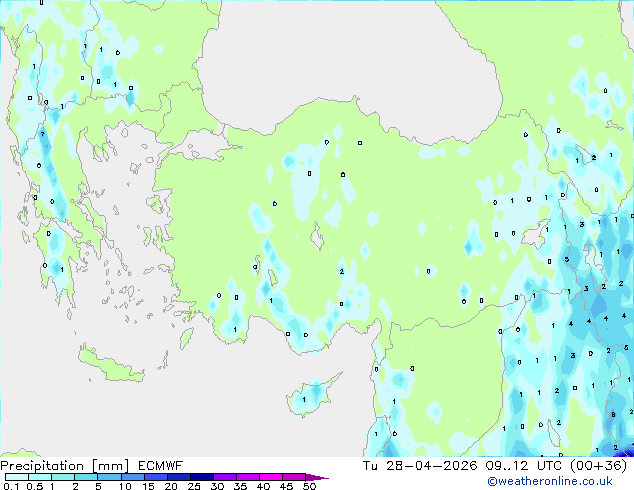This screenshot has height=490, width=634.
Task: Pick the 10–15 mm legend color swatch
Action: [x=133, y=477]
